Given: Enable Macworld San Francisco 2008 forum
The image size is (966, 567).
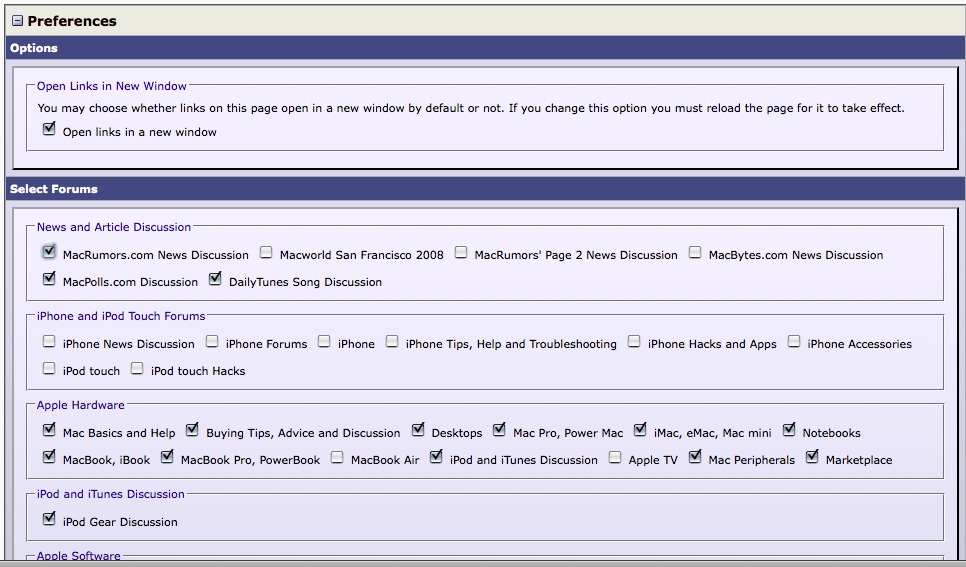Looking at the screenshot, I should point(266,252).
